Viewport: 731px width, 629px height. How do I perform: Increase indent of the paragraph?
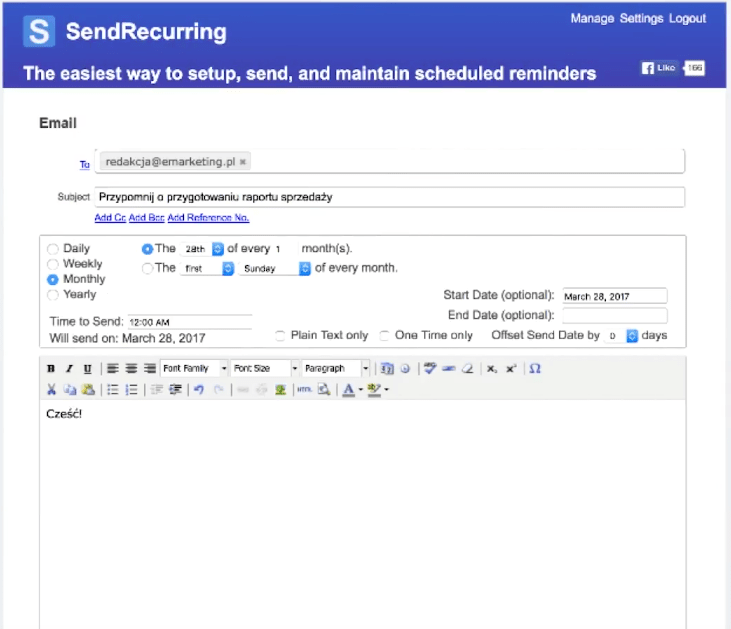pos(175,389)
